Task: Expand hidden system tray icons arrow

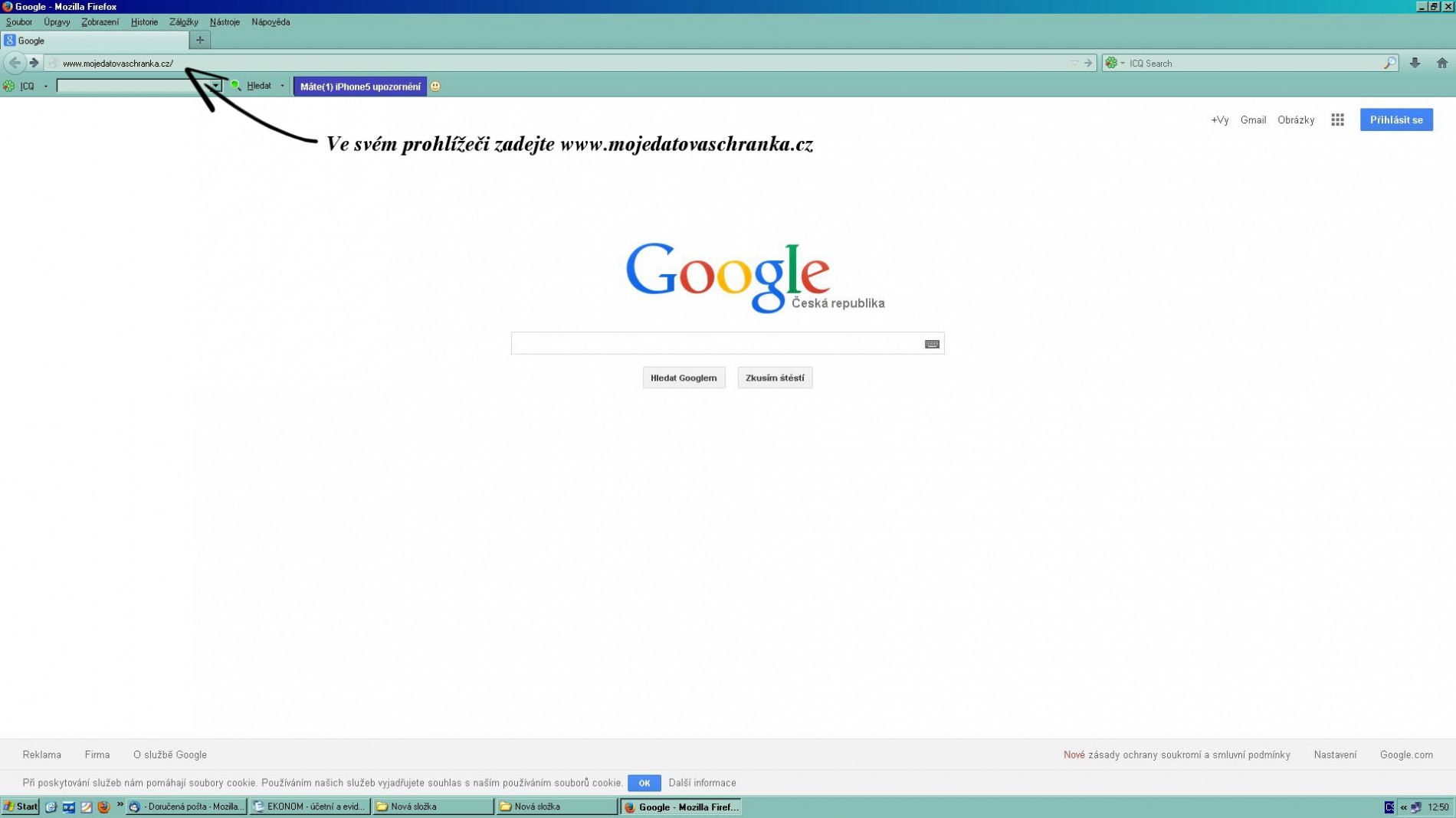Action: pyautogui.click(x=1403, y=807)
